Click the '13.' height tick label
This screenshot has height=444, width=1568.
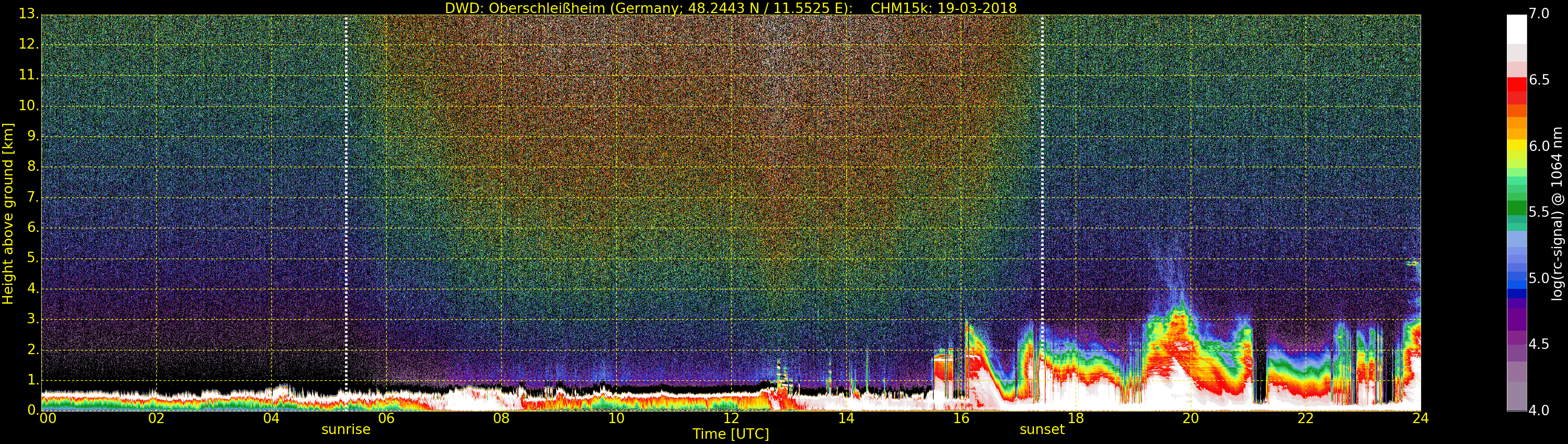click(29, 14)
